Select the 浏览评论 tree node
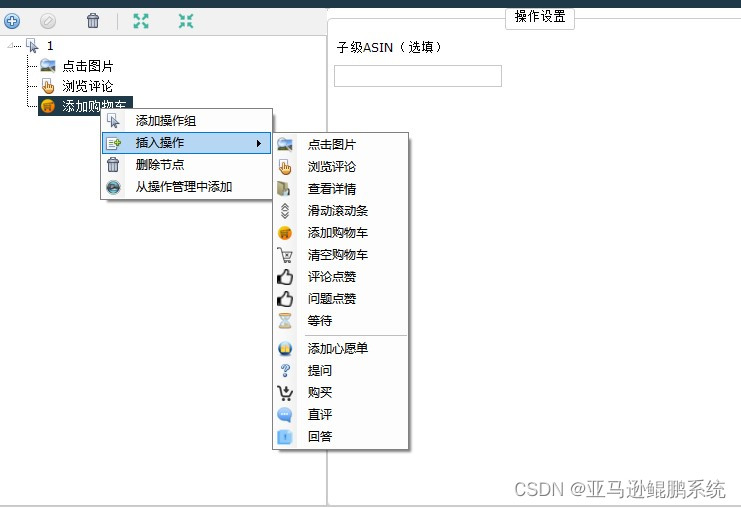 pos(88,86)
